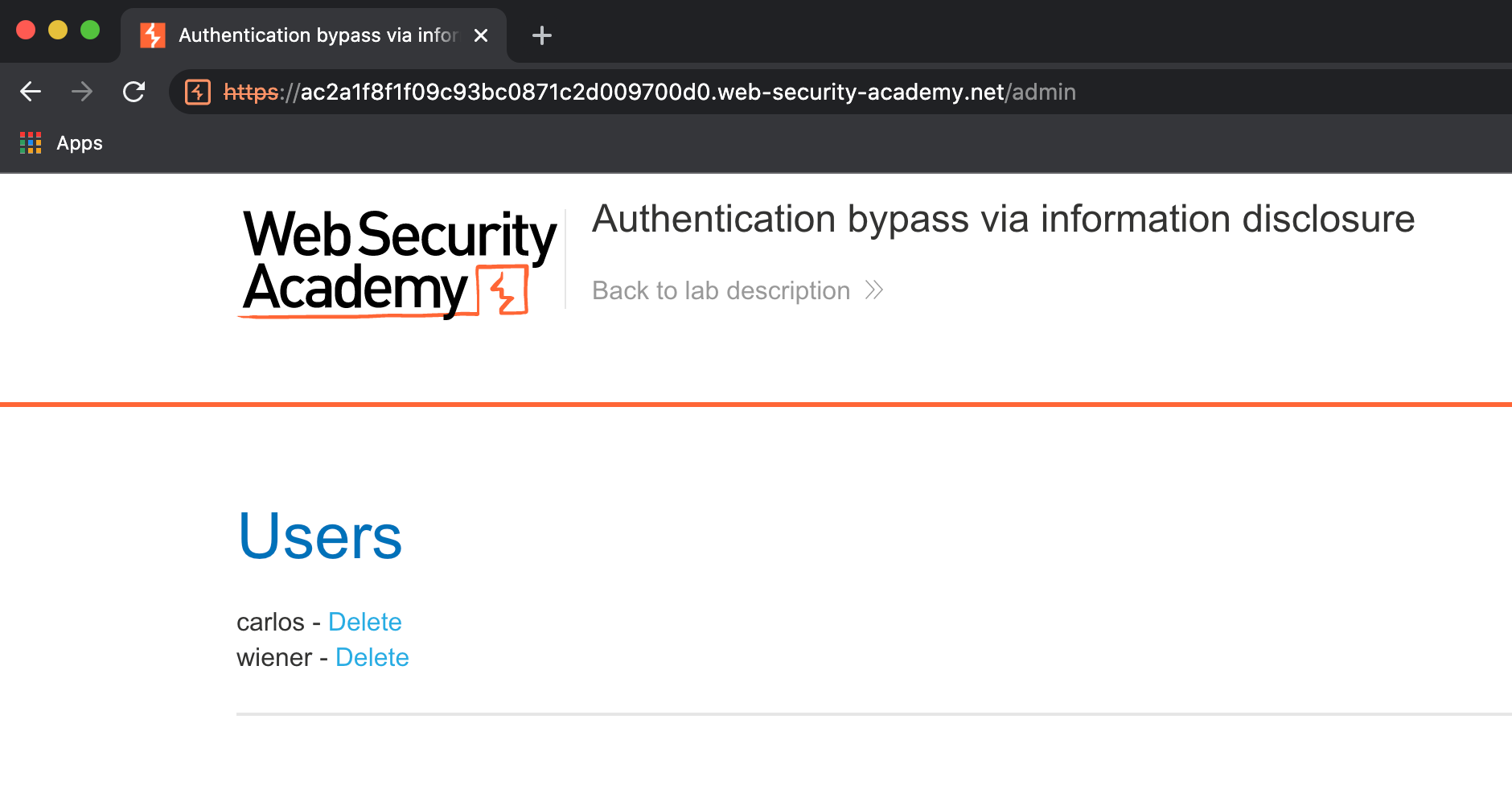Screen dimensions: 1512x785
Task: Open a new browser tab
Action: pos(542,35)
